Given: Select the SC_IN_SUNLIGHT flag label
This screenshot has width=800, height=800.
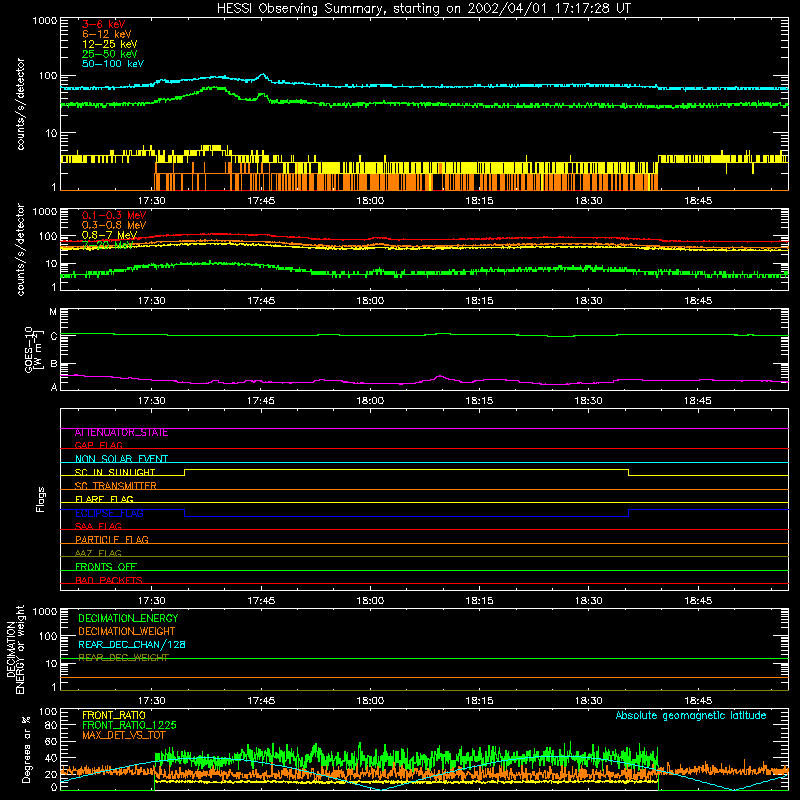Looking at the screenshot, I should pos(115,472).
